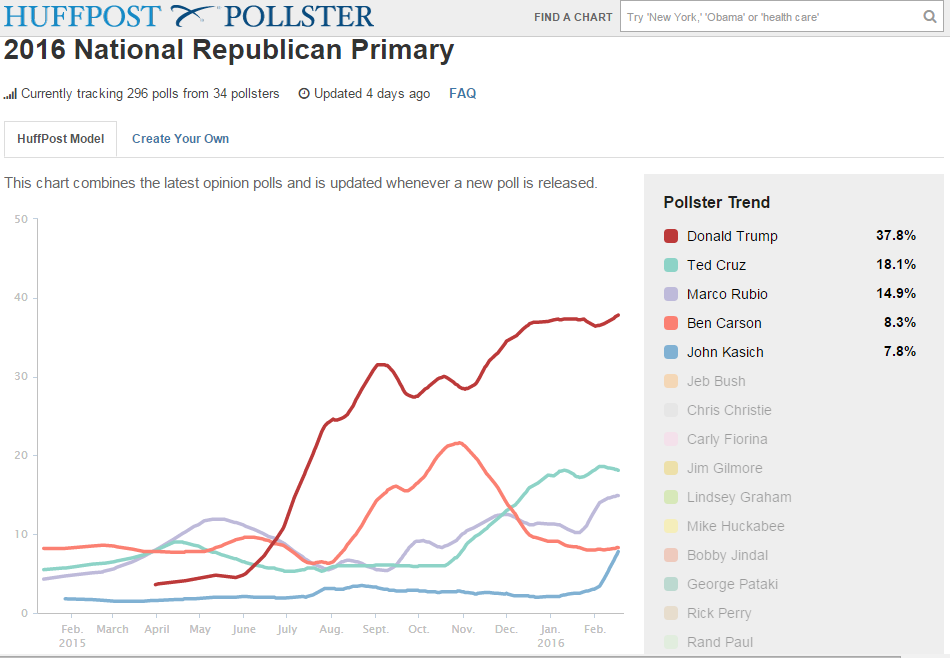This screenshot has width=950, height=658.
Task: Click John Kasich's blue legend swatch
Action: pos(672,352)
